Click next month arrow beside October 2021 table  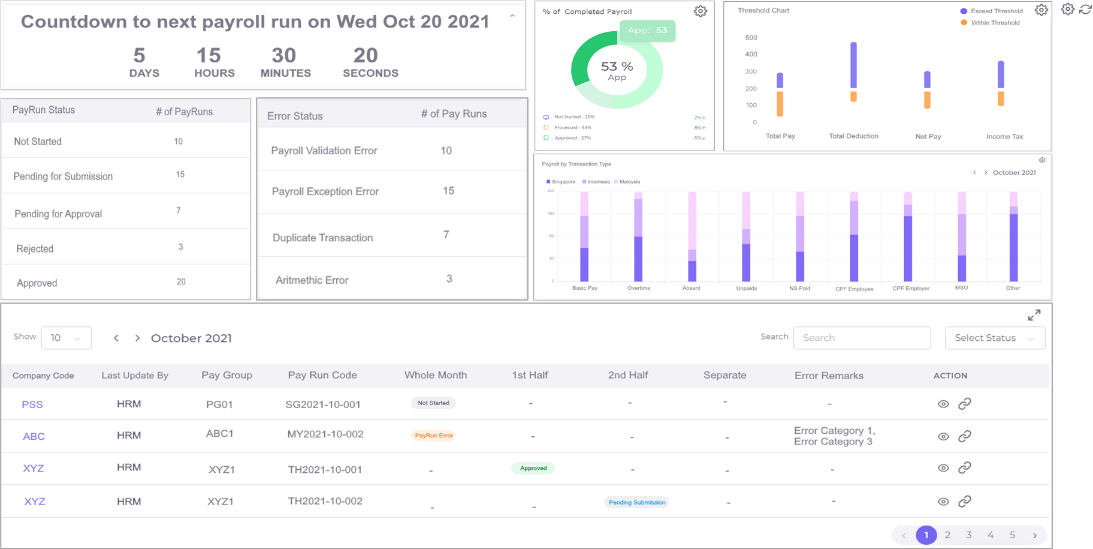pyautogui.click(x=137, y=338)
